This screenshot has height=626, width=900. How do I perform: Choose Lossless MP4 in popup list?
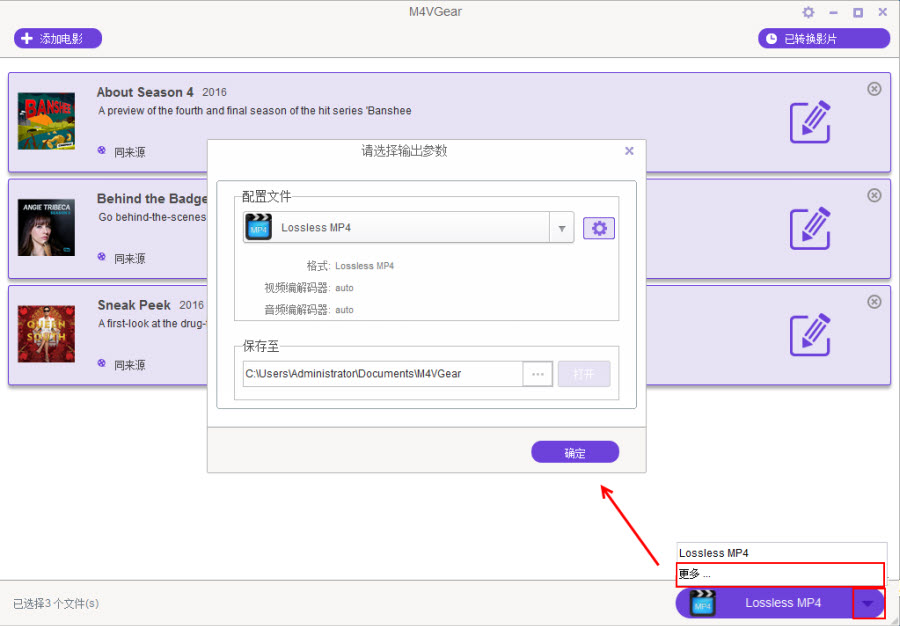click(782, 553)
